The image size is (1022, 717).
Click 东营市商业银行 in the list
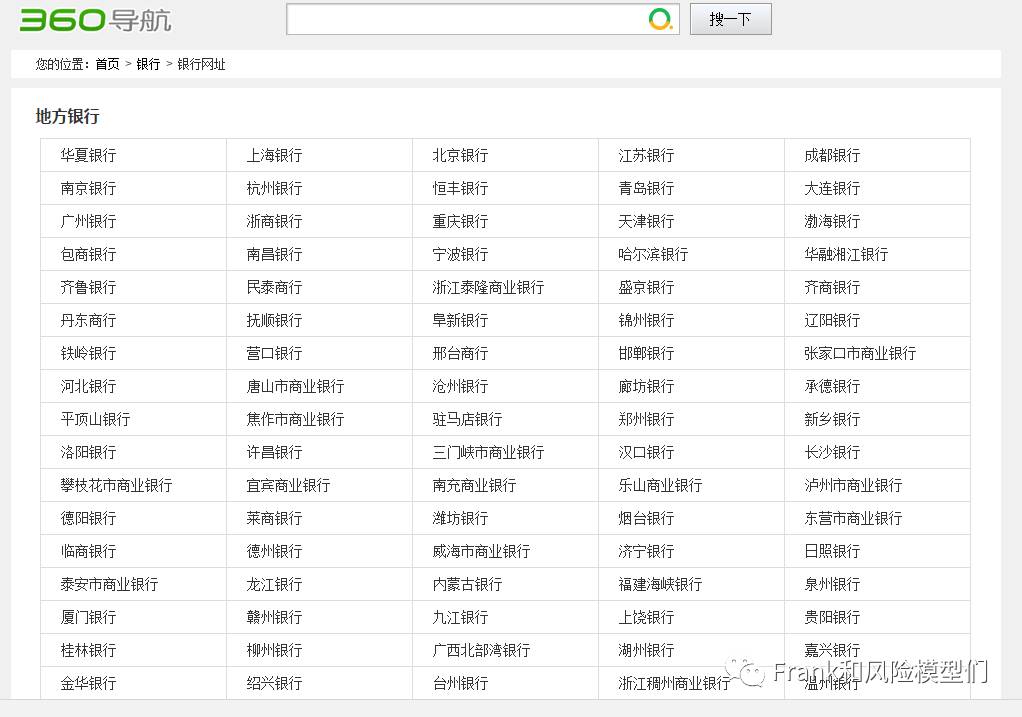coord(853,518)
